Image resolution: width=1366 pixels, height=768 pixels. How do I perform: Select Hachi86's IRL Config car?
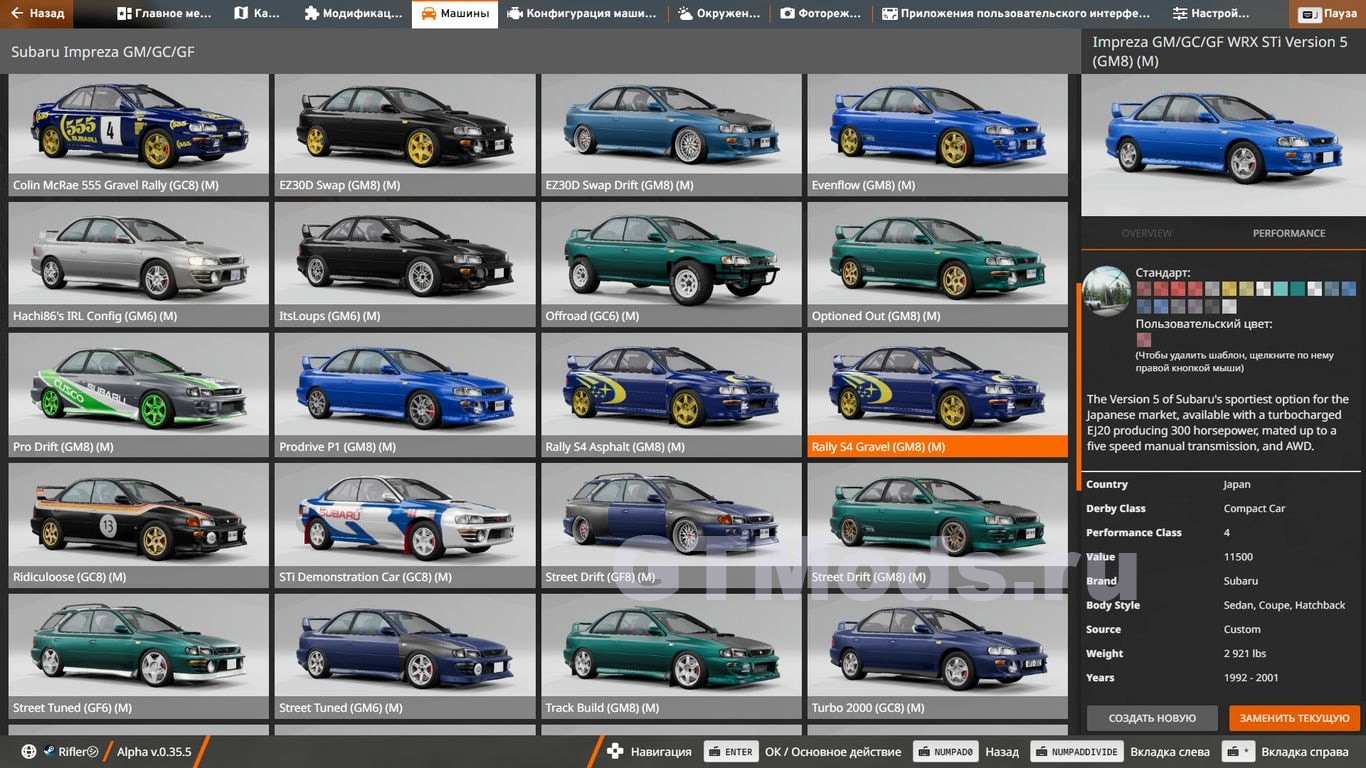coord(139,265)
